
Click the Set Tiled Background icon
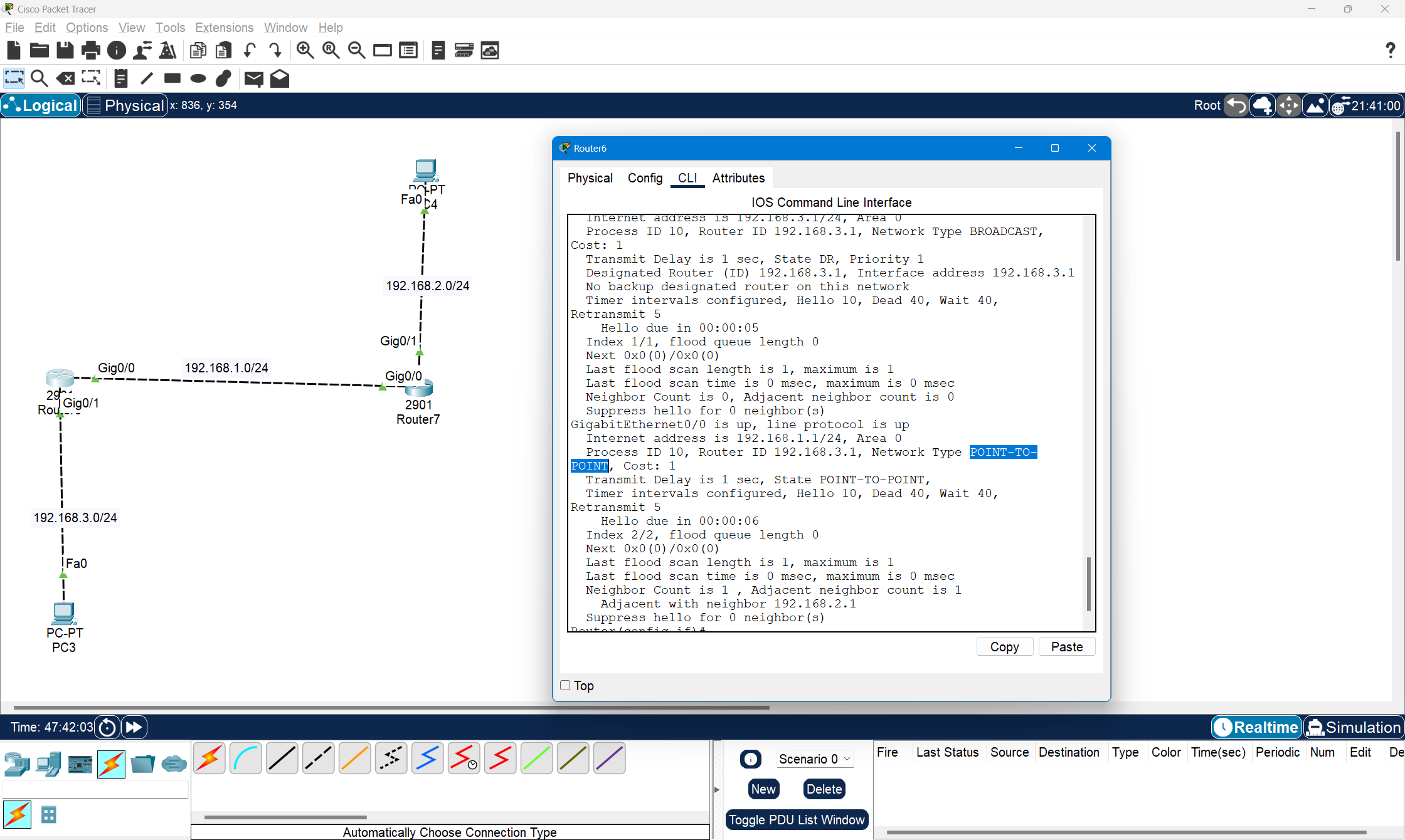1315,105
